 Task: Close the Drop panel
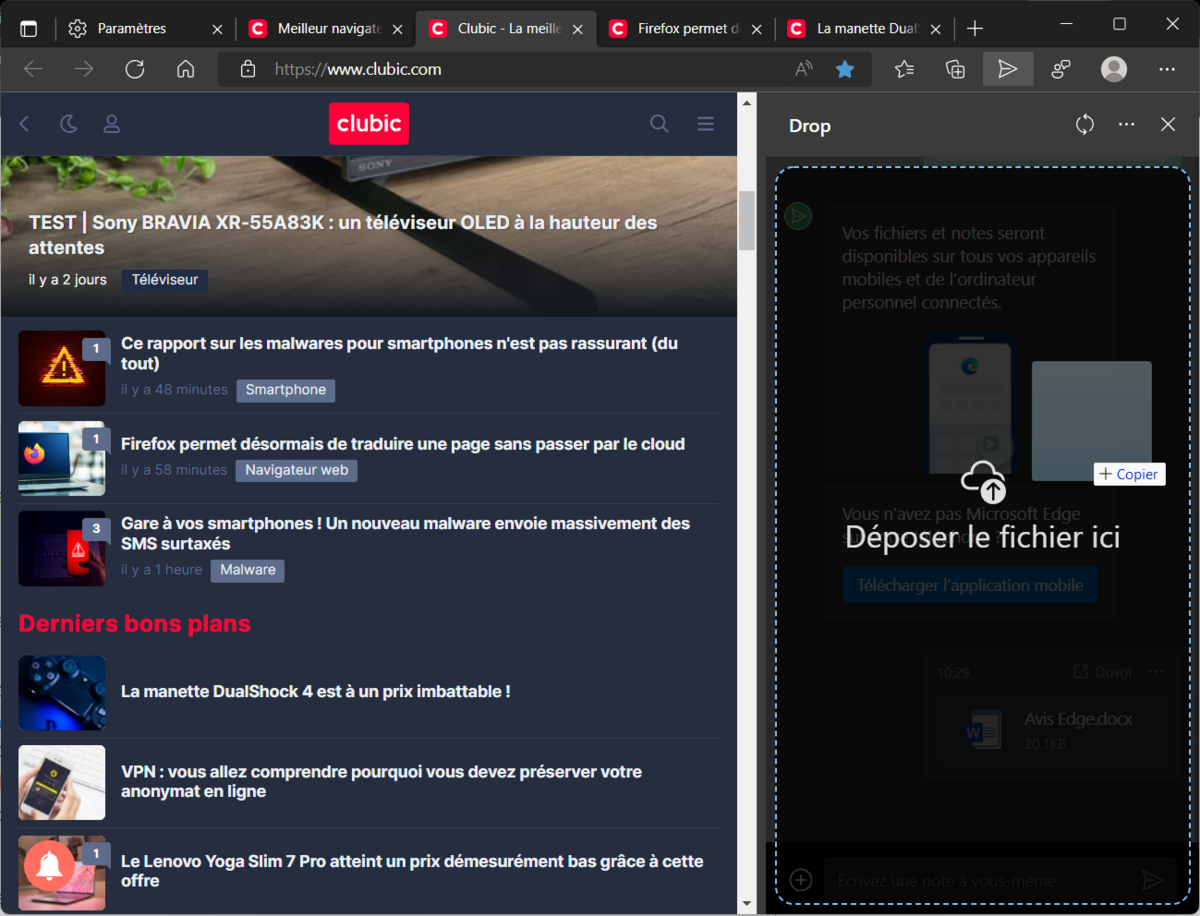(x=1168, y=125)
